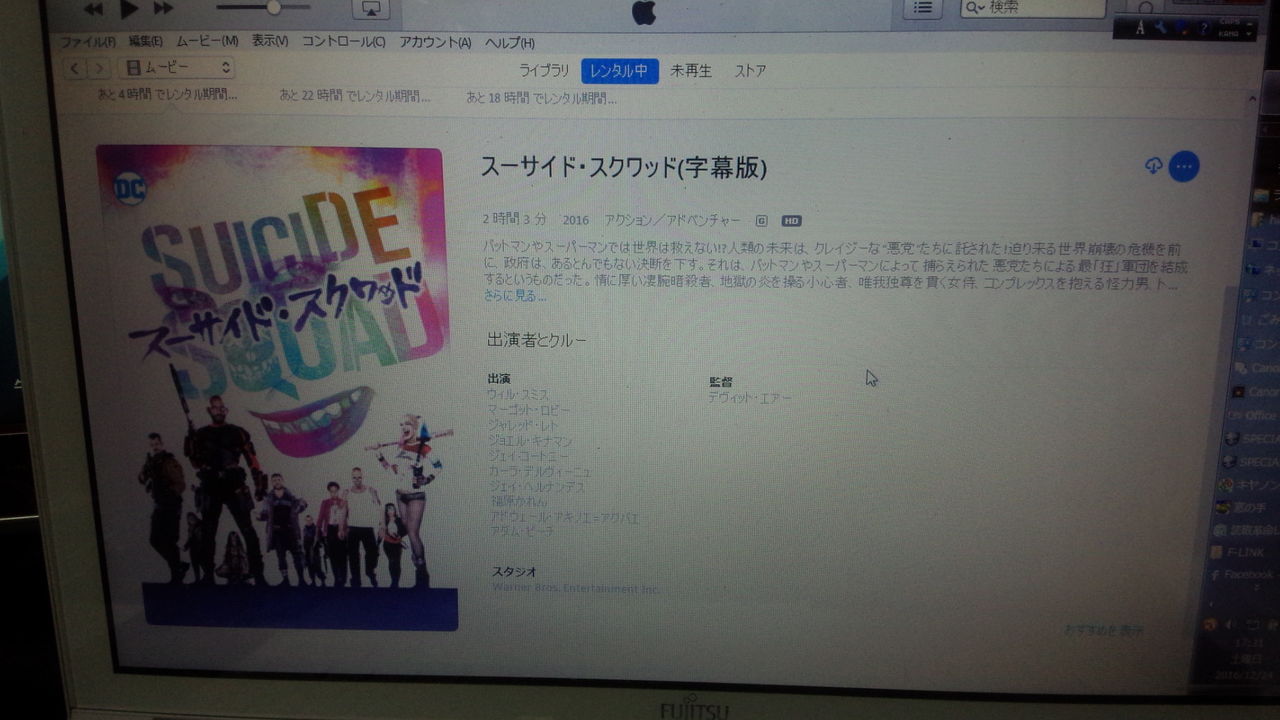Viewport: 1280px width, 720px height.
Task: Click the 2 時間 3 分 runtime
Action: (x=514, y=219)
